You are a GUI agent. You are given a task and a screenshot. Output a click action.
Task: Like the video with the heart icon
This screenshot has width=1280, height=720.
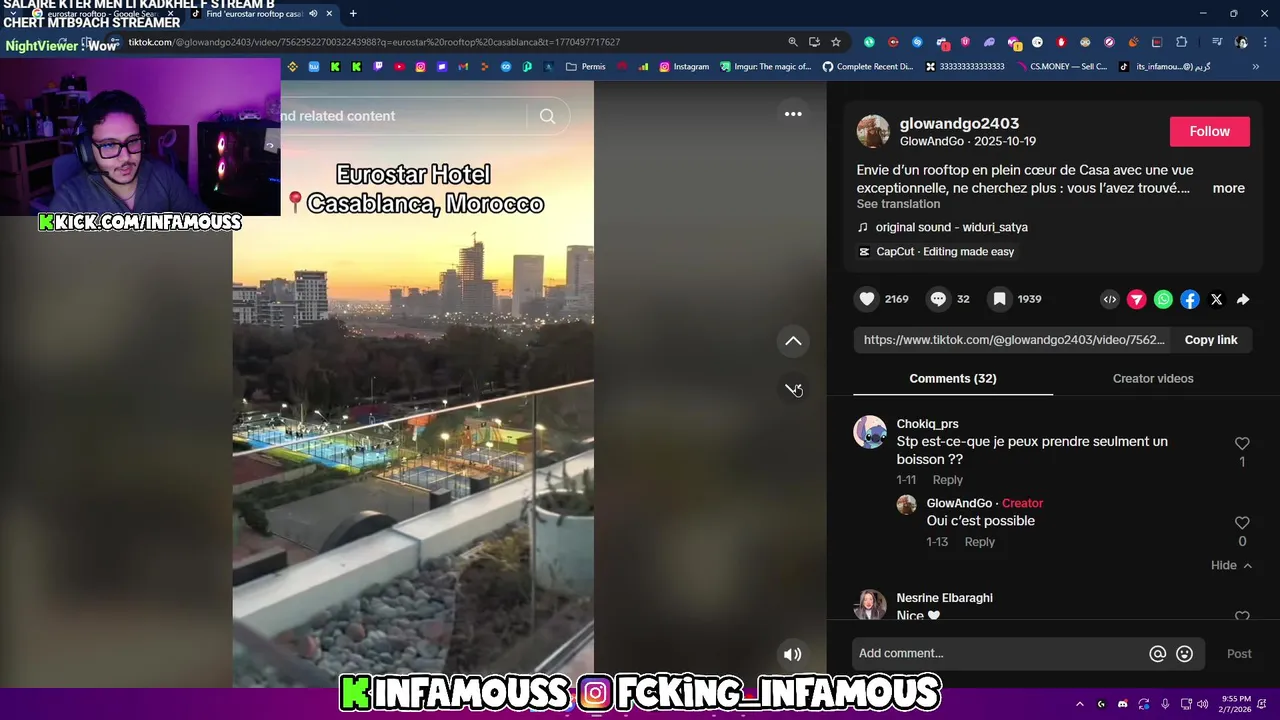point(867,299)
